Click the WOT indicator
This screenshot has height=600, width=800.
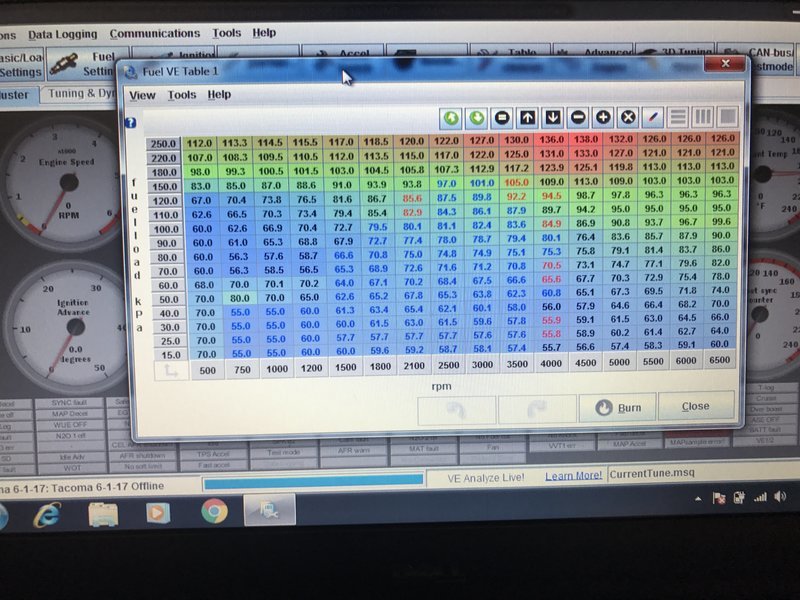tap(72, 468)
